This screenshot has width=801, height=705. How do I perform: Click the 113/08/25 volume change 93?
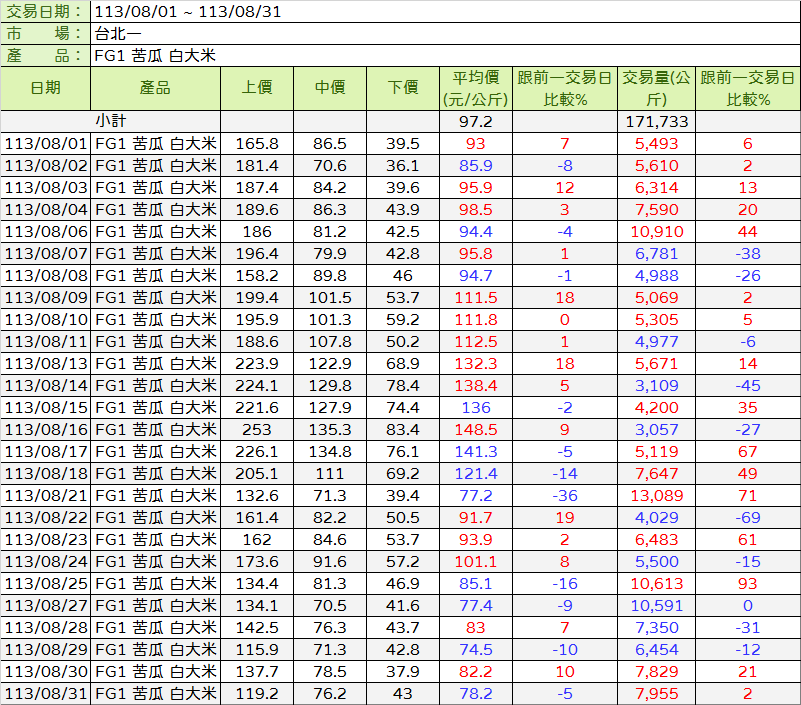(x=748, y=583)
